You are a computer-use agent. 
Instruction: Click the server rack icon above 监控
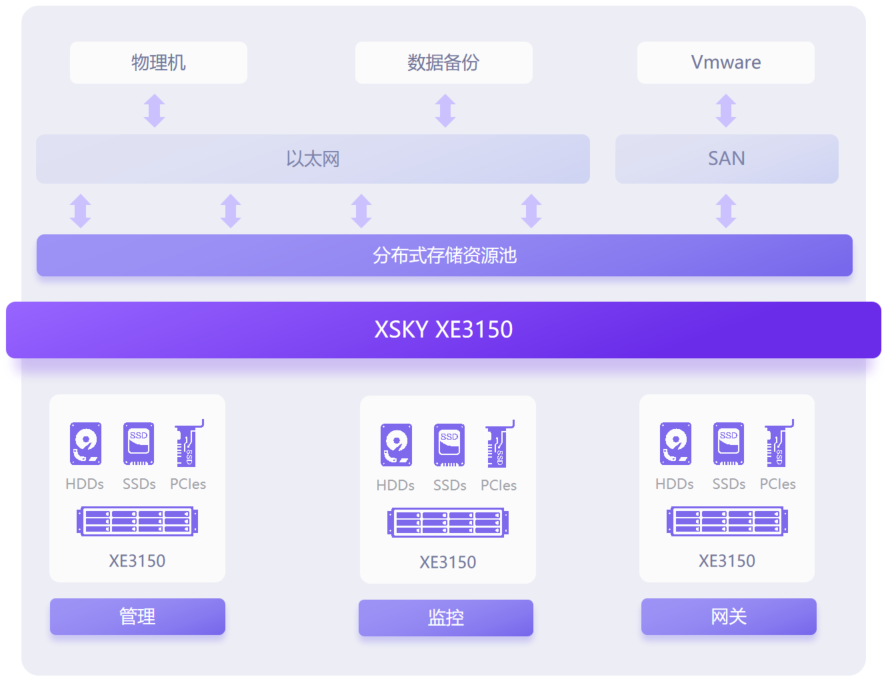(448, 523)
